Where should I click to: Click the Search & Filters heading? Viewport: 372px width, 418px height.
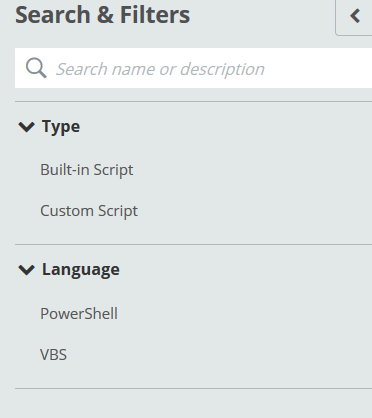(x=103, y=15)
